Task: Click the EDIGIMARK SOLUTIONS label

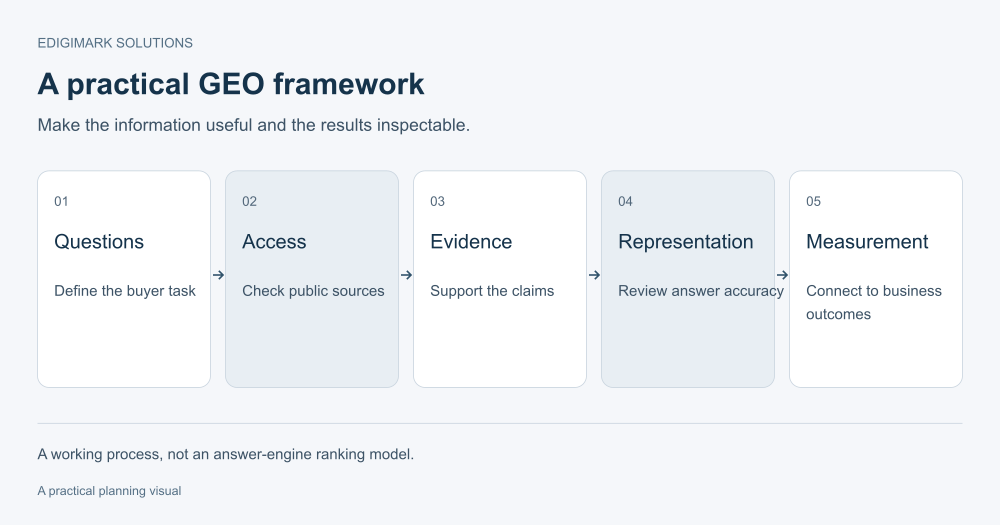Action: point(115,43)
